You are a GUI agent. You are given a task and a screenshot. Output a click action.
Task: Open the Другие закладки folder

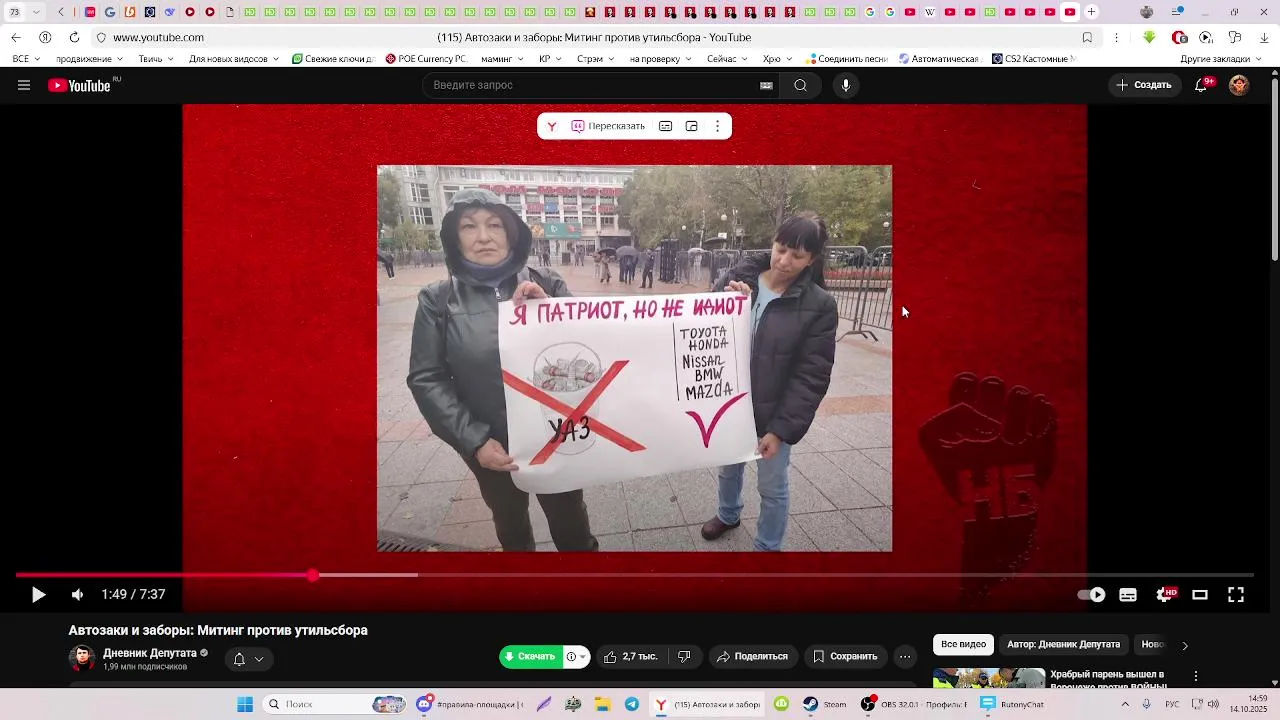[1221, 59]
